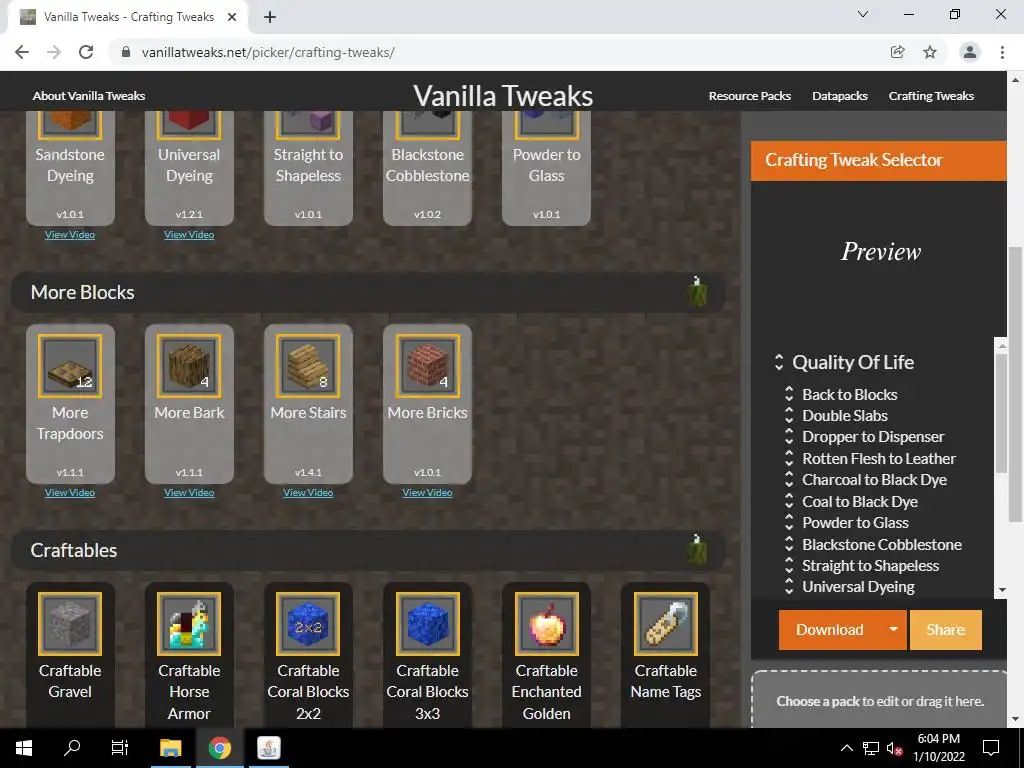Open the Chrome profile avatar
Screen dimensions: 1024x768
tap(970, 52)
